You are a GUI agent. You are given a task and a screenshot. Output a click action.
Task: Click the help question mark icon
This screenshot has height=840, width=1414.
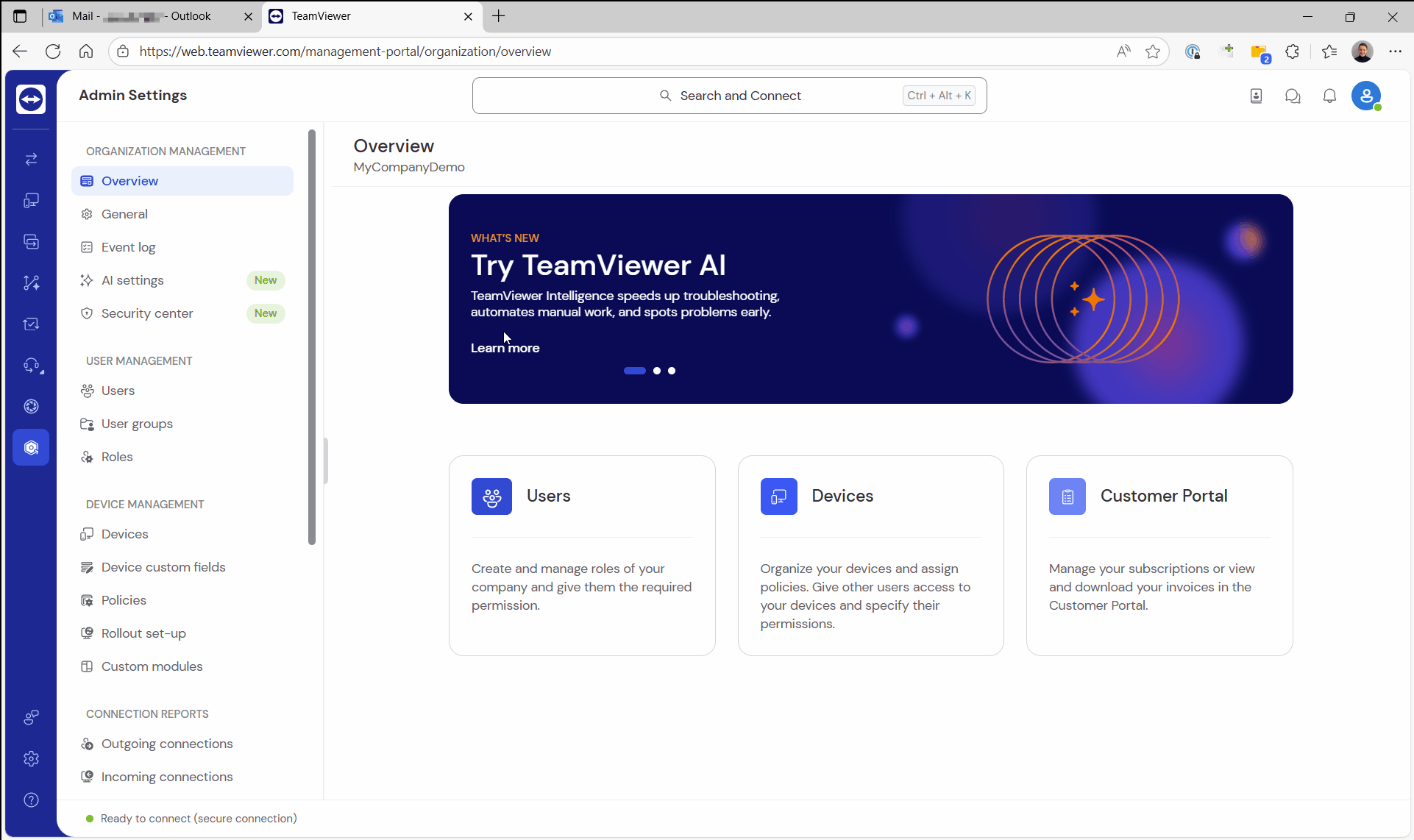pos(31,800)
